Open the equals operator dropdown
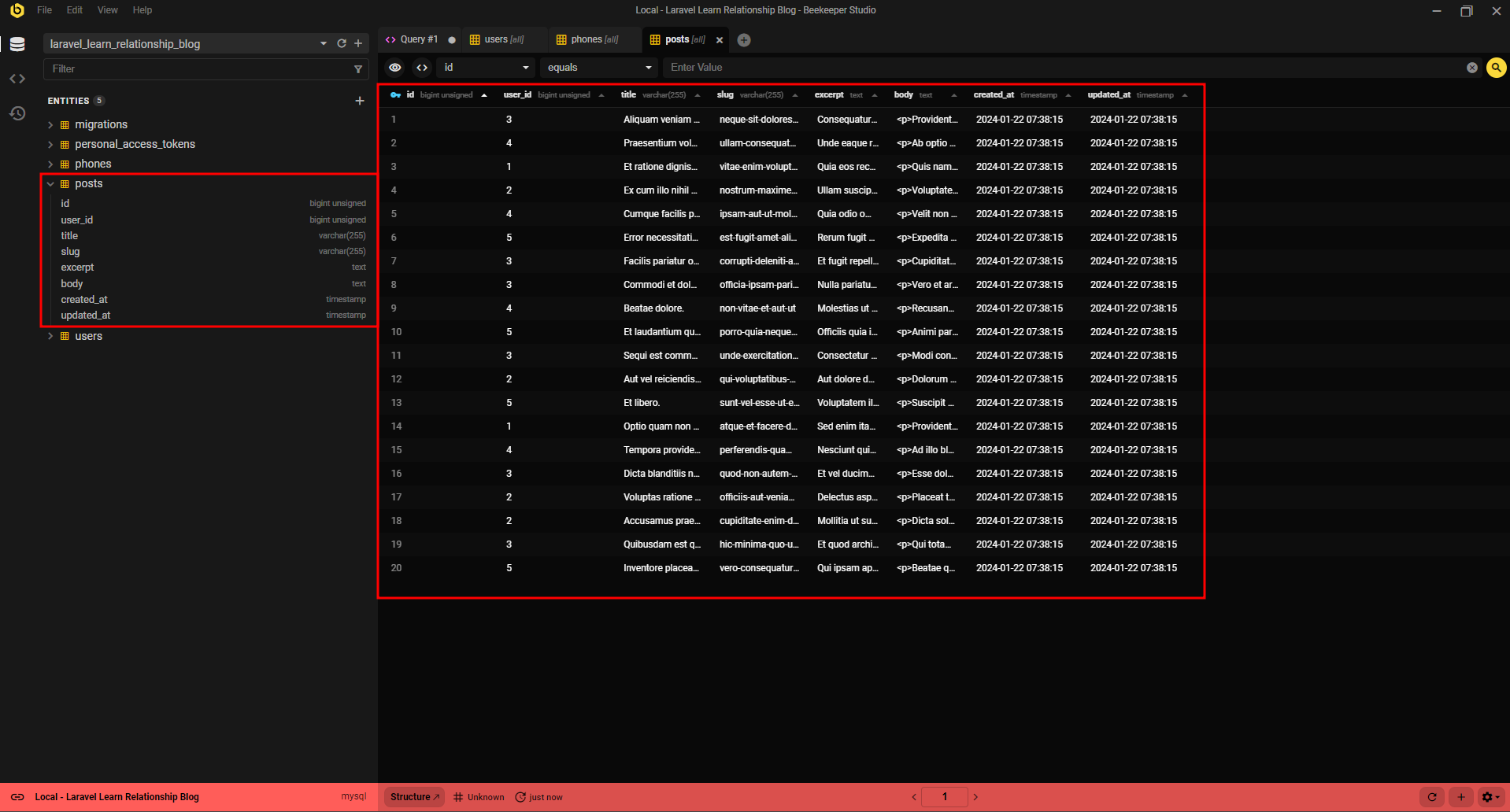The width and height of the screenshot is (1510, 812). [x=599, y=68]
